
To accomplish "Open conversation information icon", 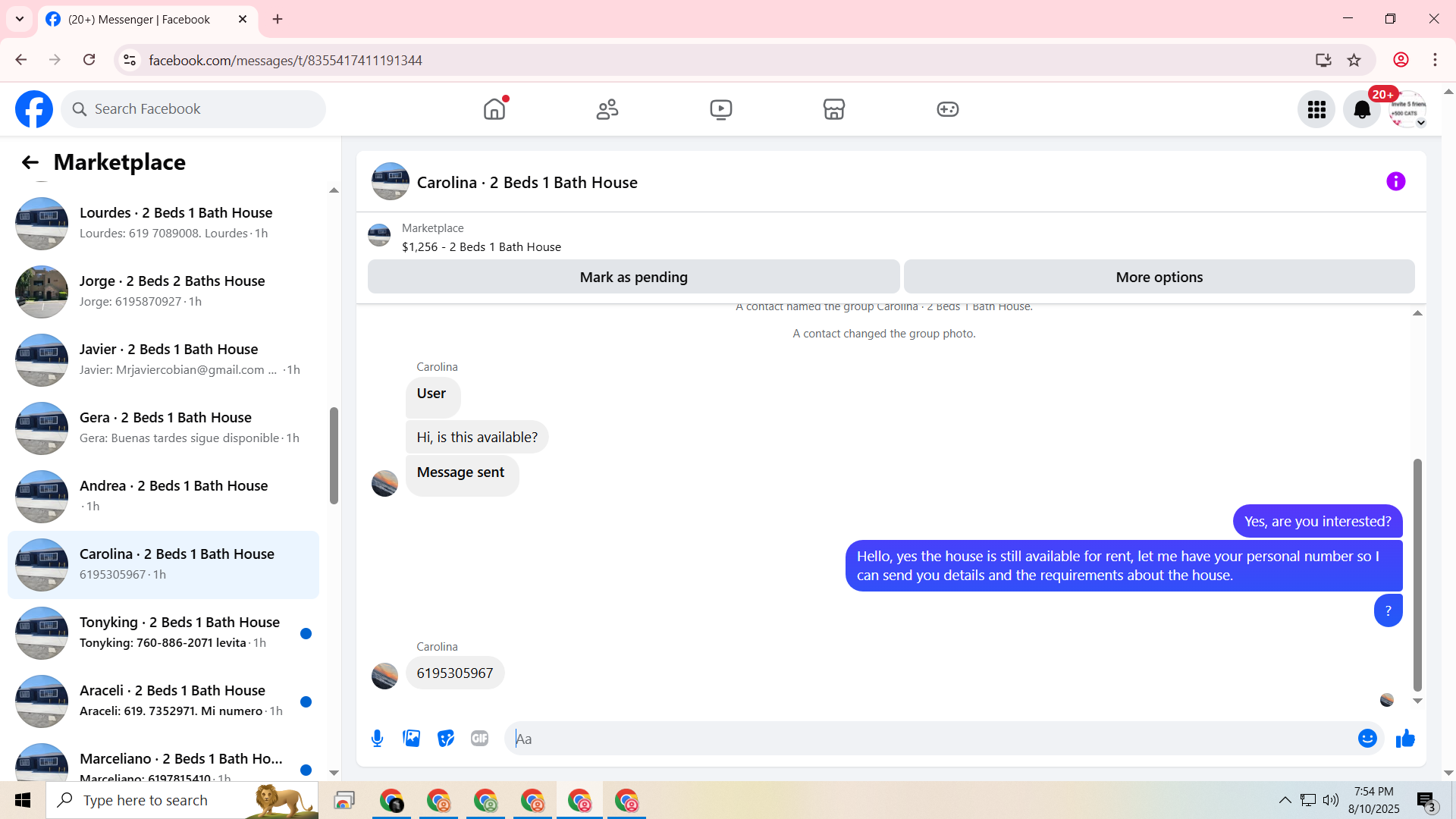I will click(x=1395, y=182).
